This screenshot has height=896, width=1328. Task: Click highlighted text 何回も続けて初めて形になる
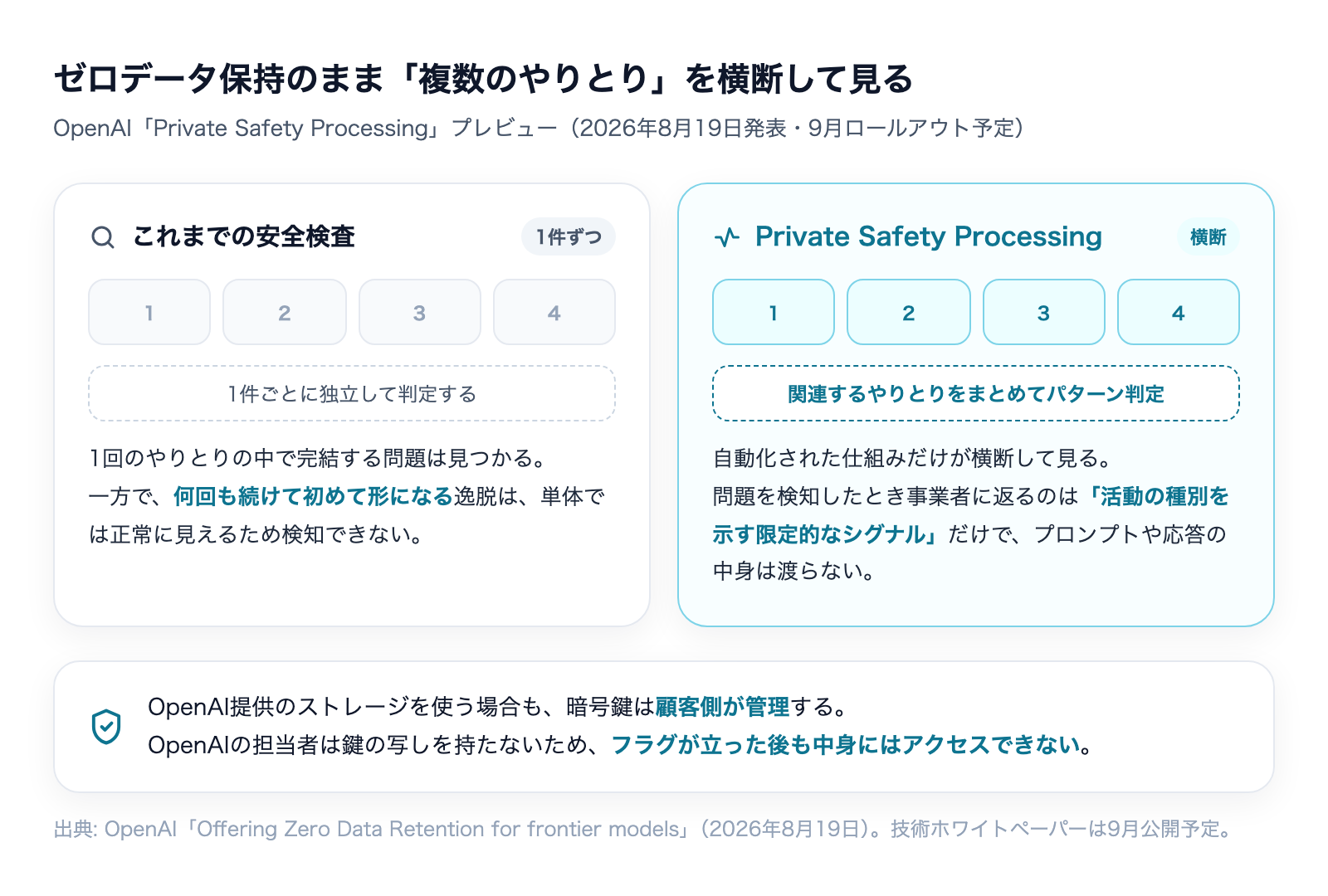pos(313,496)
